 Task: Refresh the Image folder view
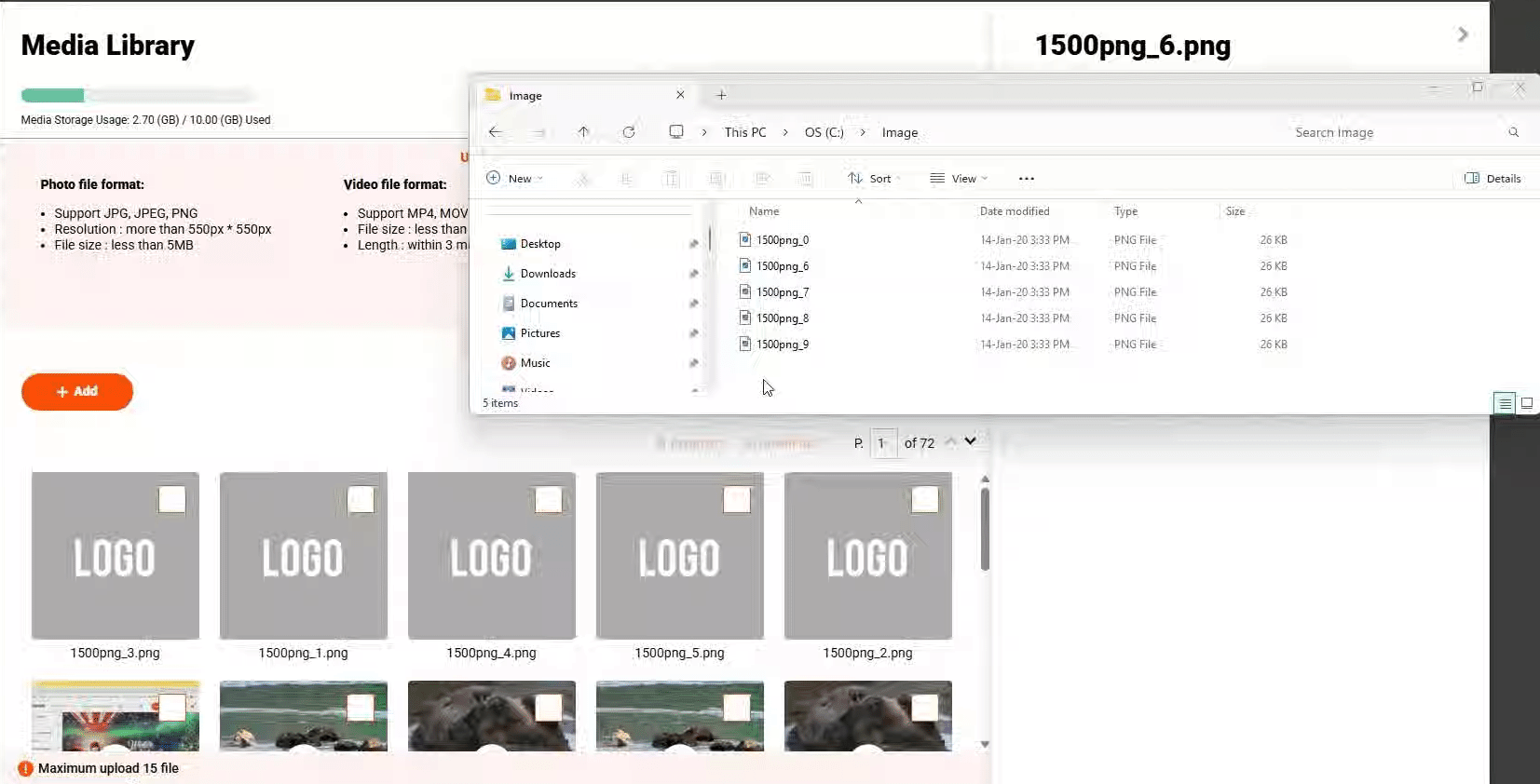pos(629,132)
